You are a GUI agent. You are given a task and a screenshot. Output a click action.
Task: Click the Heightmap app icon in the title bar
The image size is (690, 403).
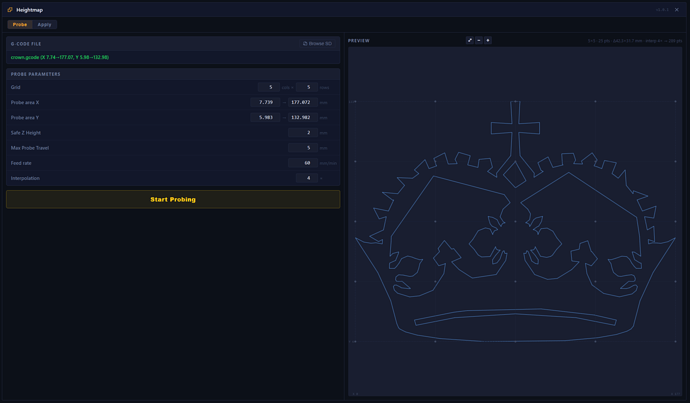pyautogui.click(x=10, y=10)
